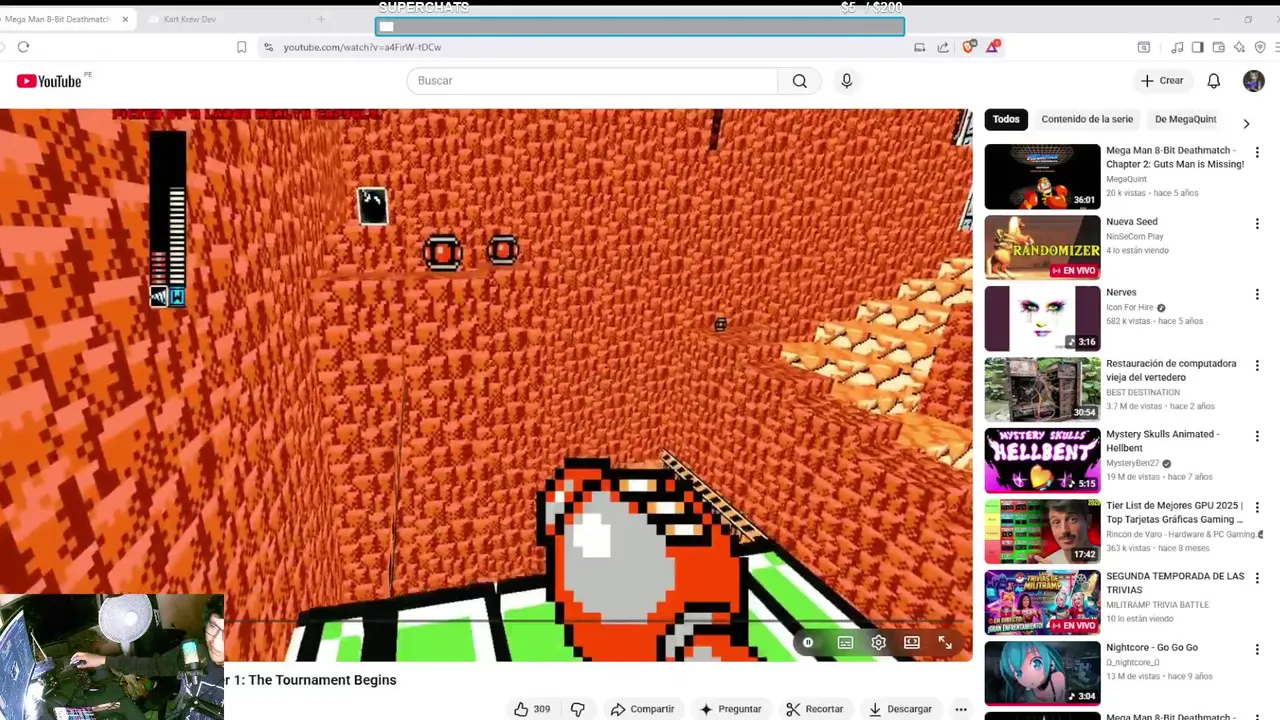Toggle the browser sidebar panel icon
The image size is (1280, 720).
[1198, 47]
